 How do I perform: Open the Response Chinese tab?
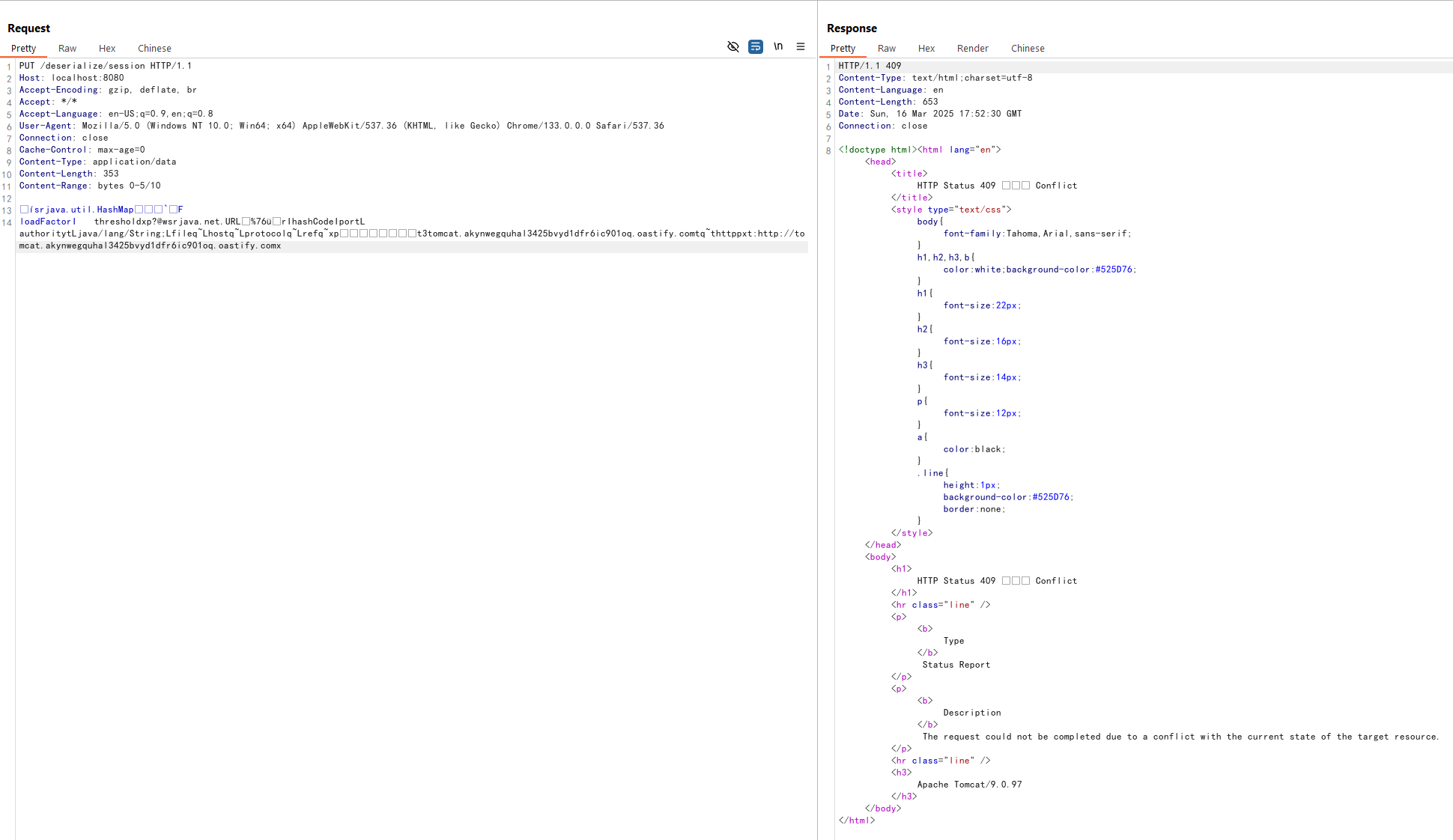click(x=1028, y=48)
